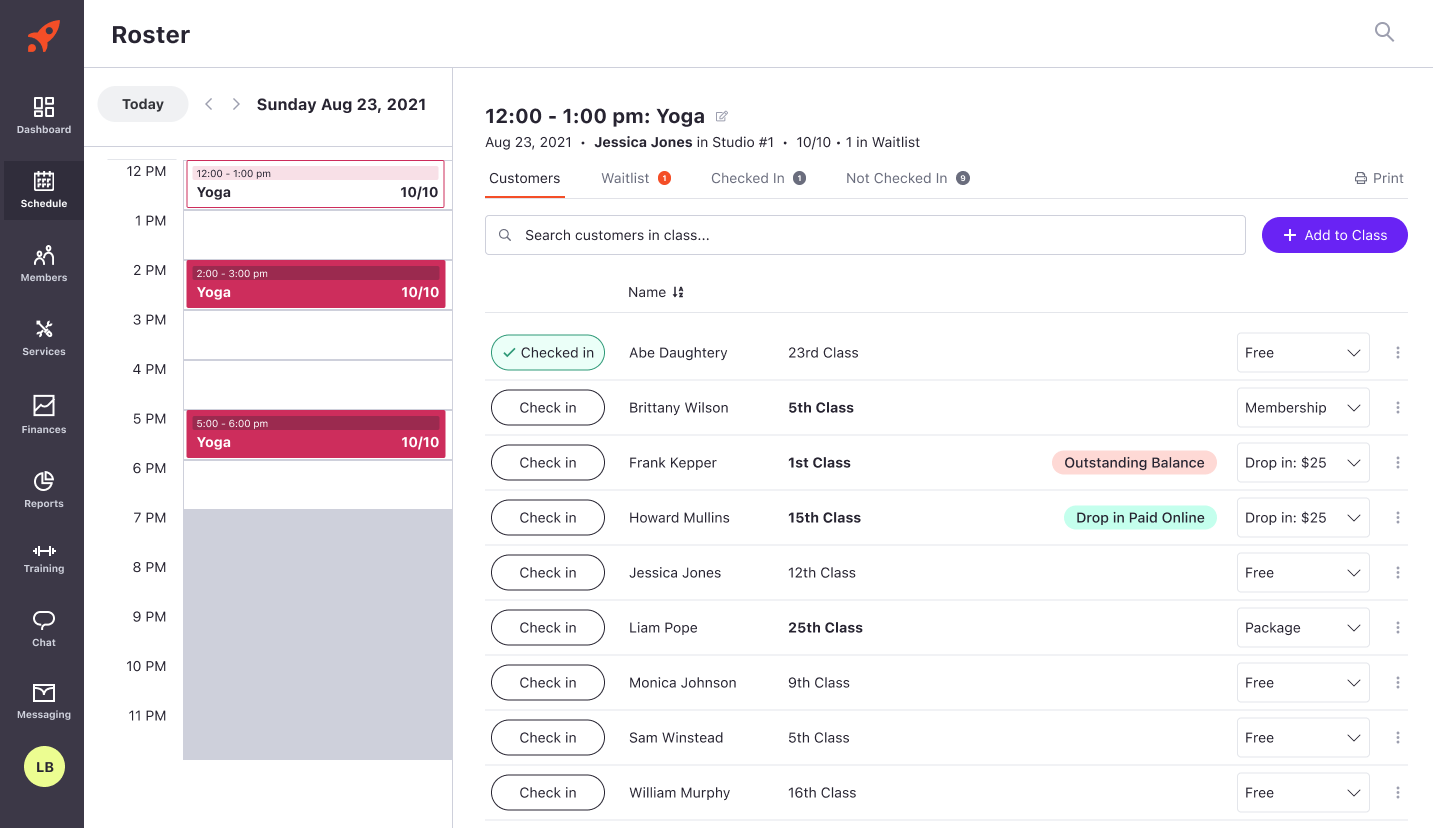1446x828 pixels.
Task: Check in Brittany Wilson
Action: [547, 408]
